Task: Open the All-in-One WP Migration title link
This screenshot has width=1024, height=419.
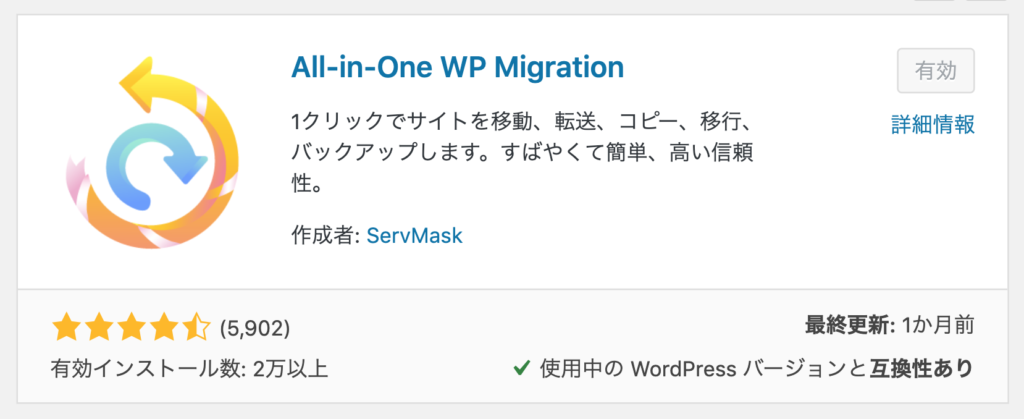Action: (x=456, y=67)
